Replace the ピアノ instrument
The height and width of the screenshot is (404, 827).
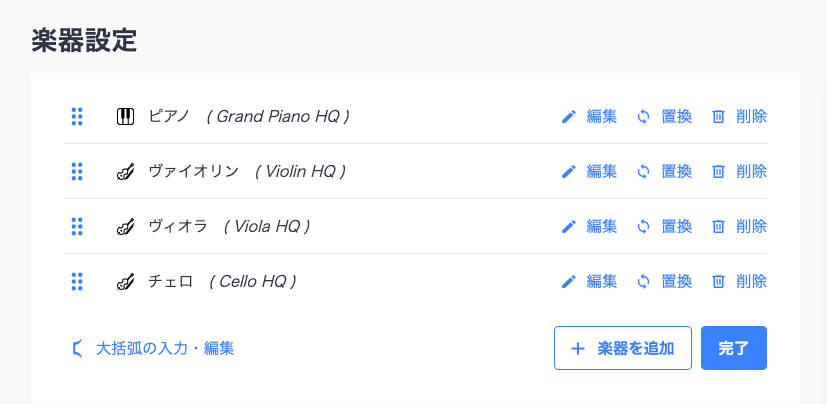pos(665,116)
